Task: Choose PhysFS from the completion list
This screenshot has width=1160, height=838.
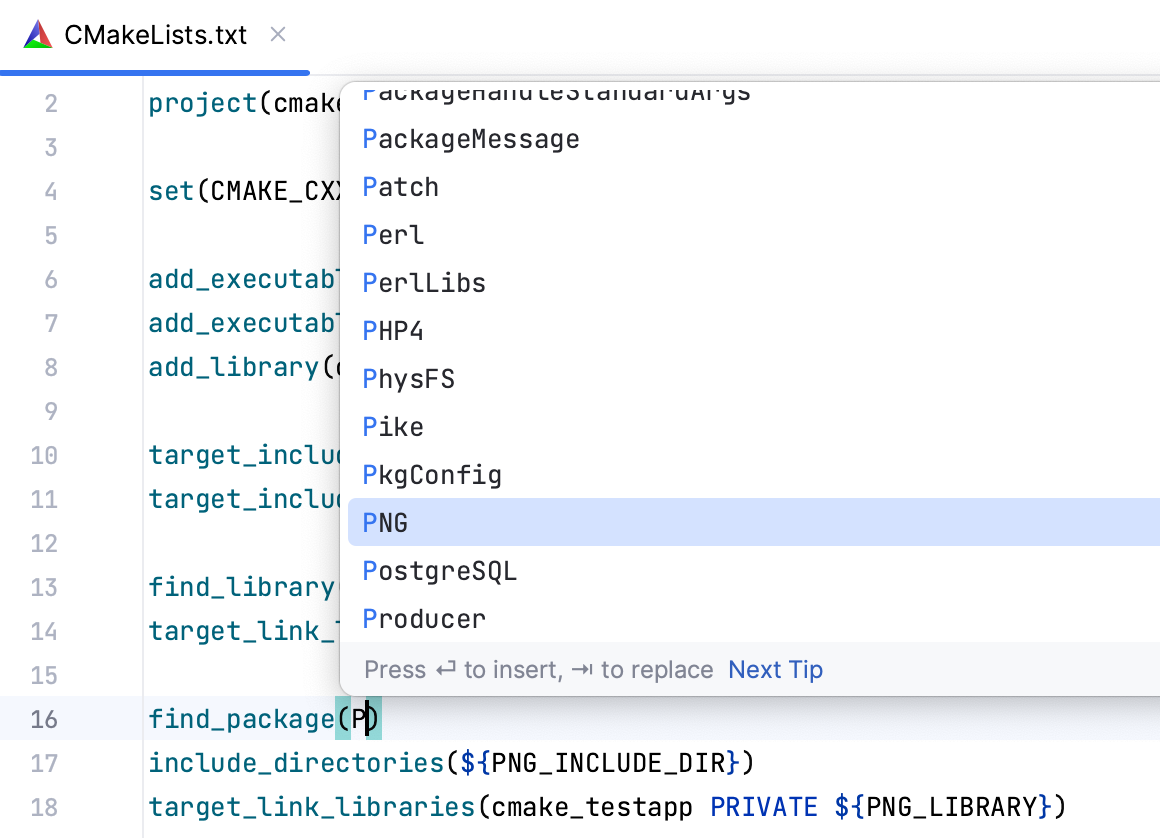Action: [x=408, y=378]
